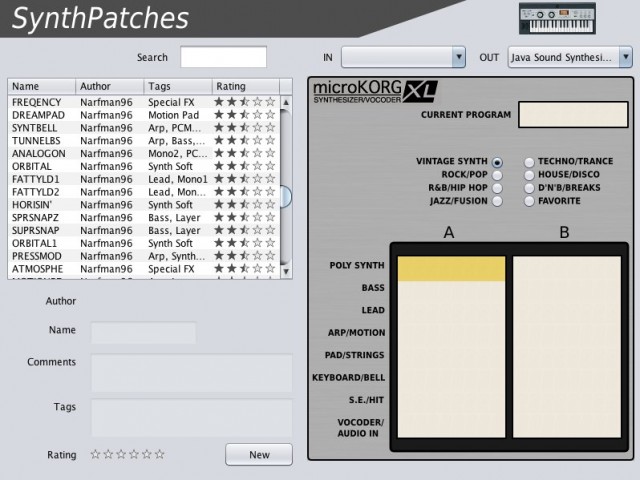Click the empty rating stars below Tags
The height and width of the screenshot is (480, 640).
[126, 454]
